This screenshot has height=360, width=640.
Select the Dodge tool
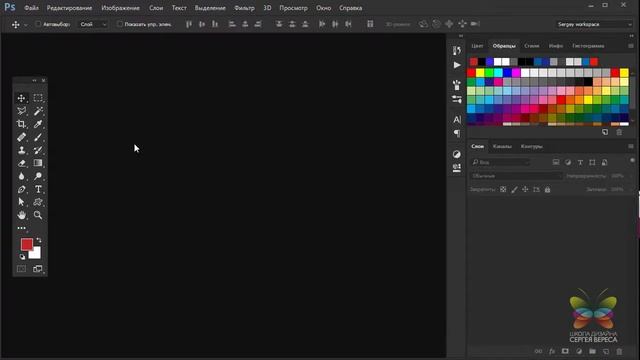click(38, 176)
